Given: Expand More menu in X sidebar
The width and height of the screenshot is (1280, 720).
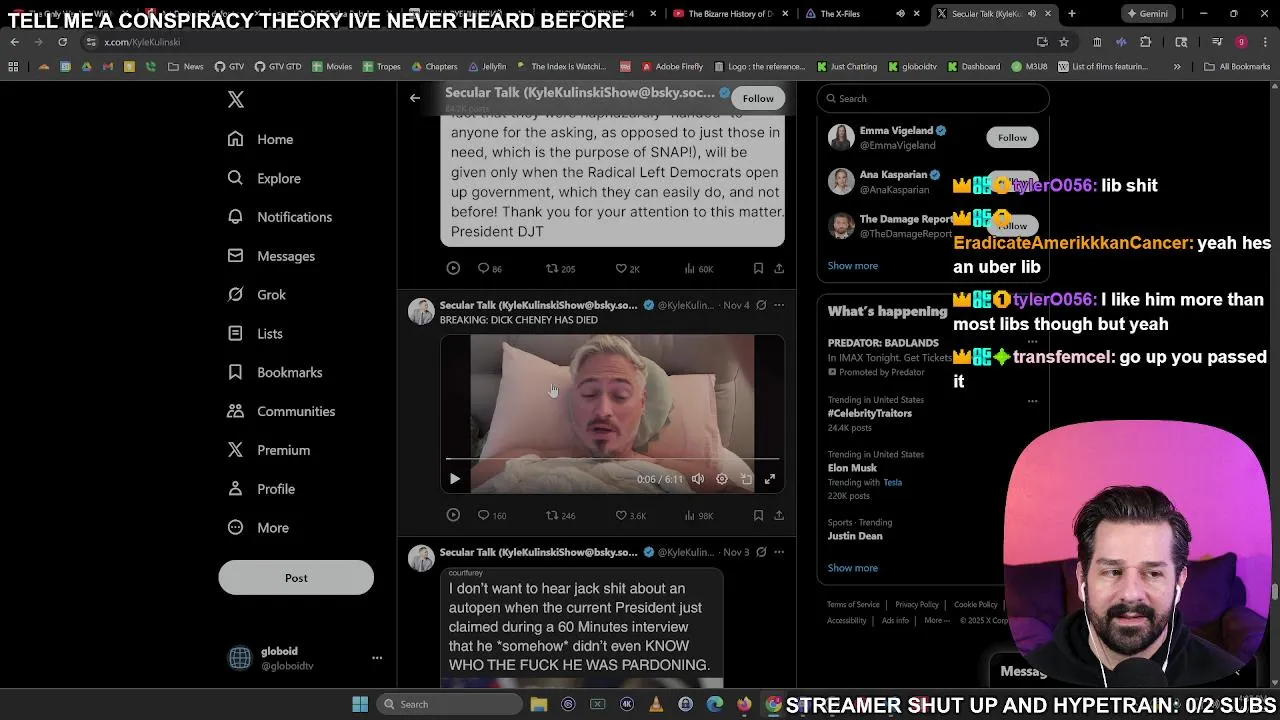Looking at the screenshot, I should pos(258,528).
